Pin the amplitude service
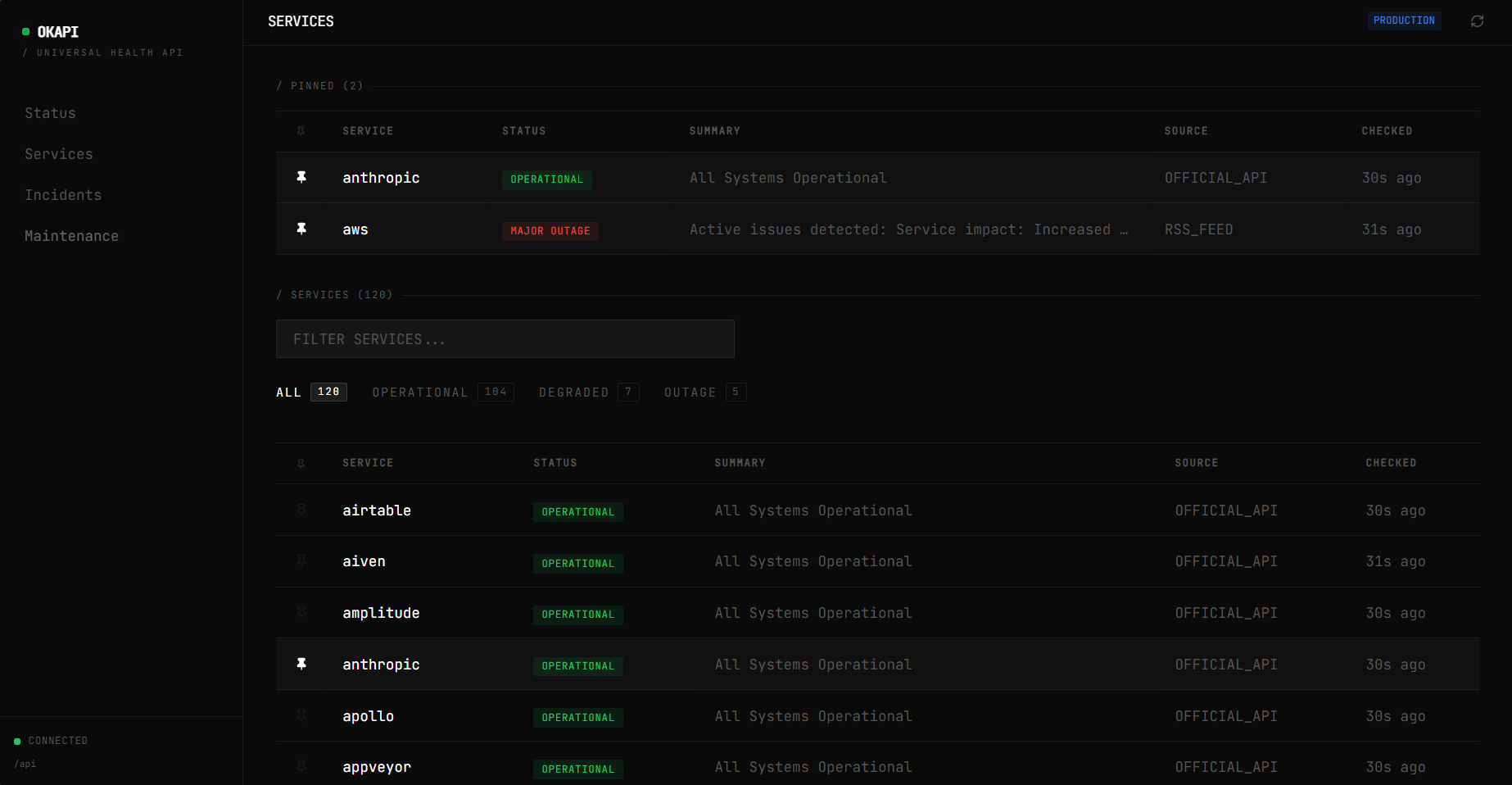1512x785 pixels. point(301,612)
